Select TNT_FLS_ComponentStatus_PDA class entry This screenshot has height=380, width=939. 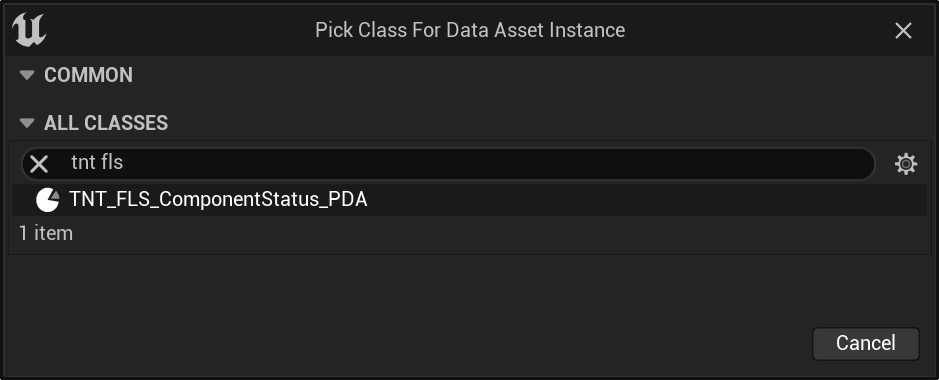[469, 200]
